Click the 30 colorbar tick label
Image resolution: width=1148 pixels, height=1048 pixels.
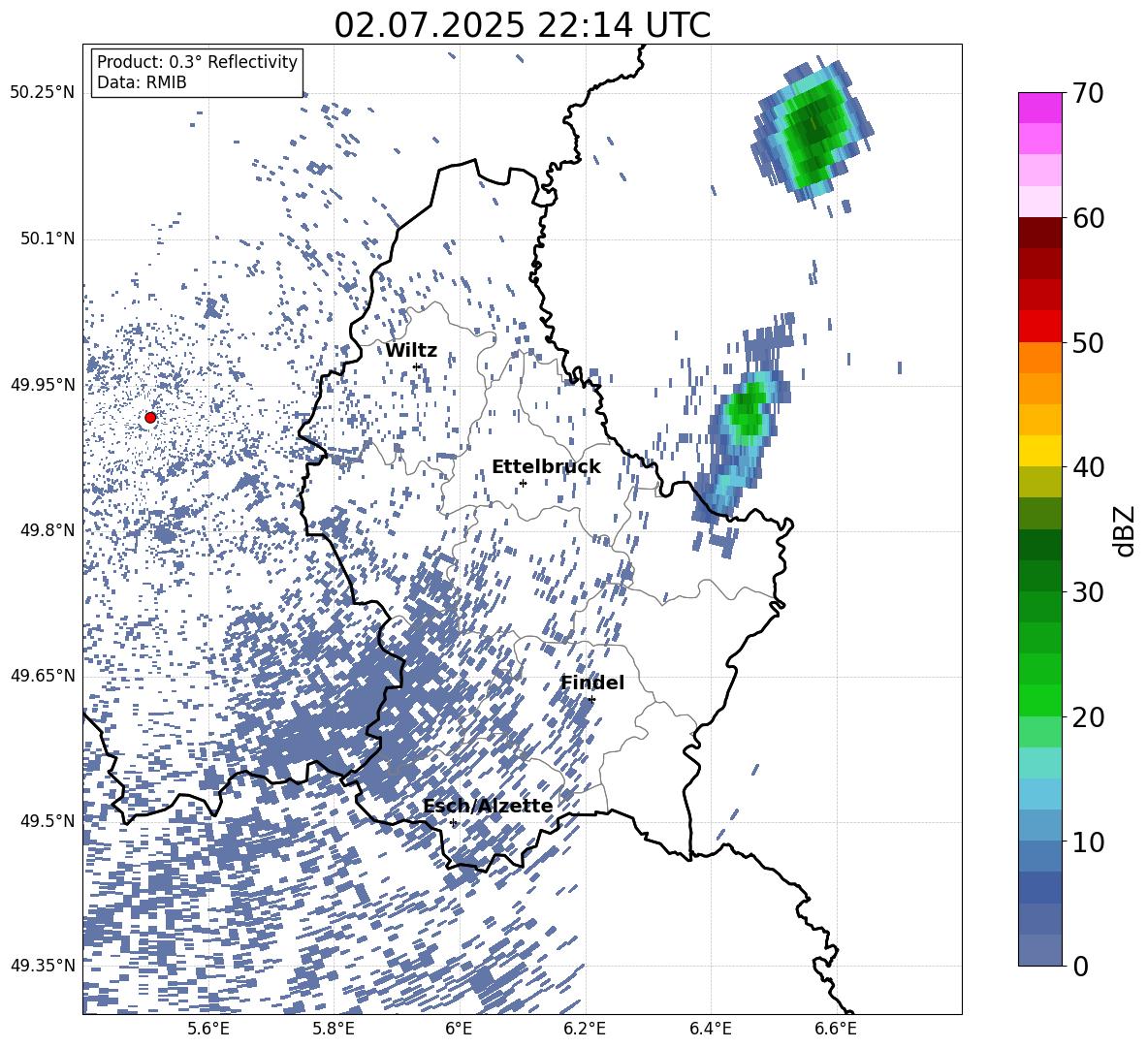[x=1087, y=592]
